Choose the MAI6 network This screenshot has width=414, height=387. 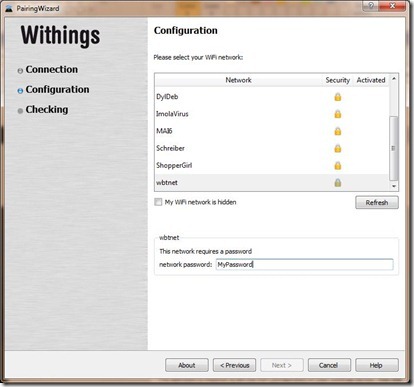(272, 131)
